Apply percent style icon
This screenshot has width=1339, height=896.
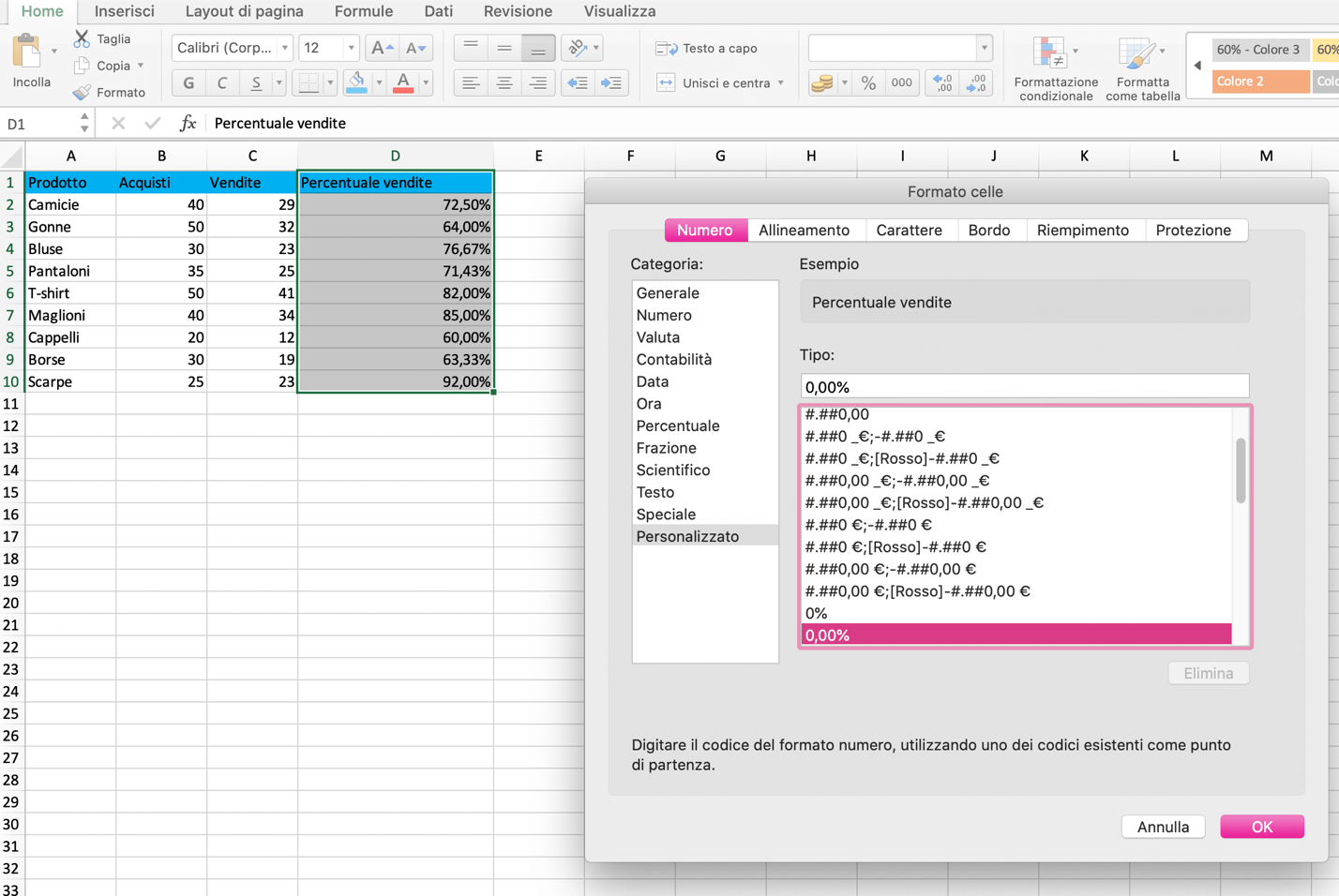tap(869, 82)
